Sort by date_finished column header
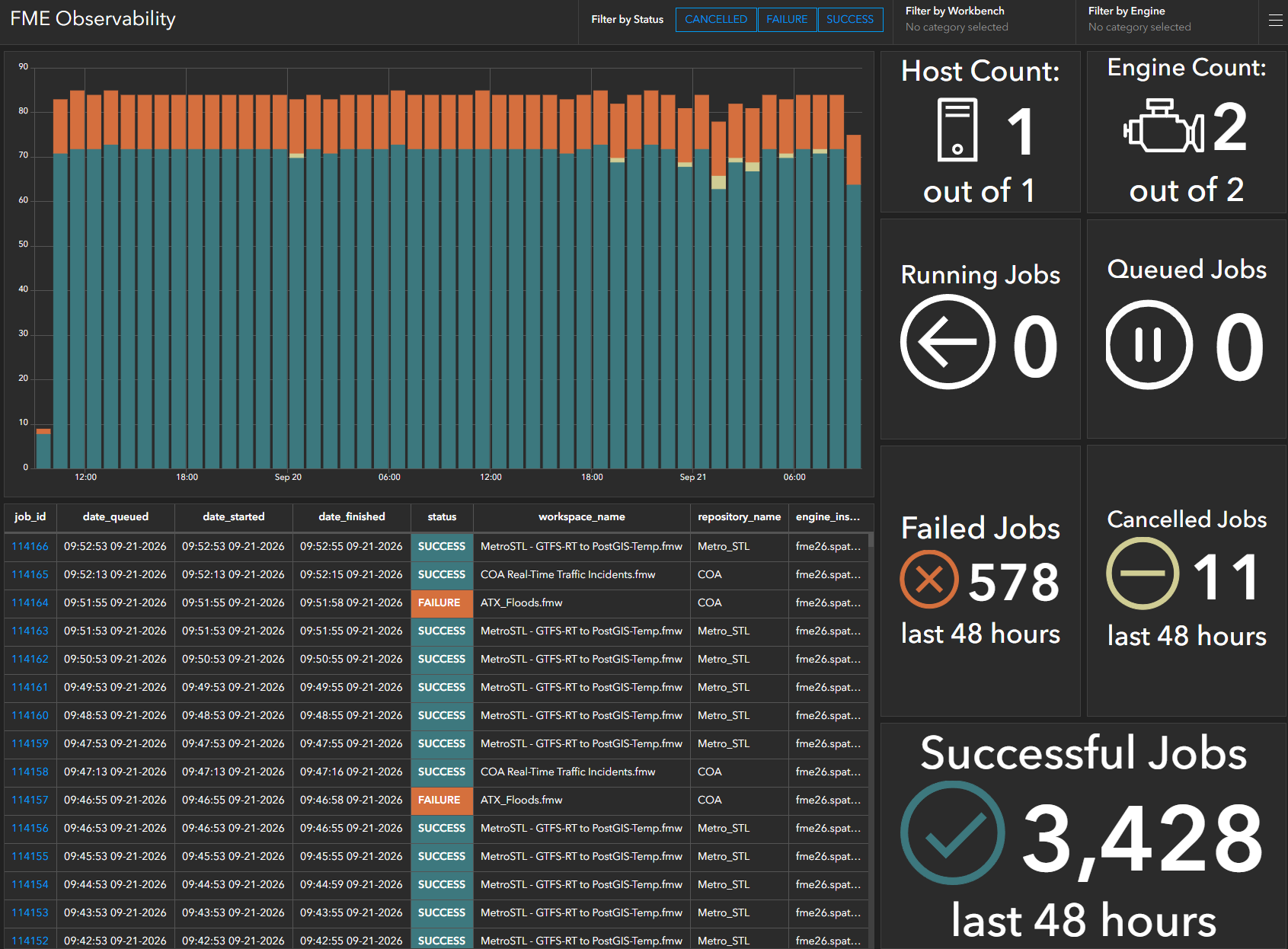The image size is (1288, 949). pyautogui.click(x=352, y=517)
